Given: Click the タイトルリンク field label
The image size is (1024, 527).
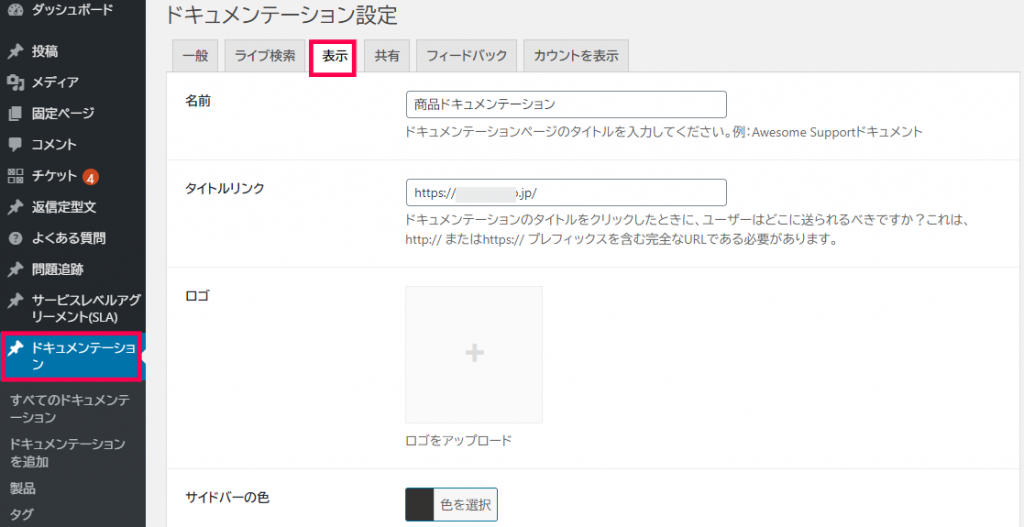Looking at the screenshot, I should (225, 188).
